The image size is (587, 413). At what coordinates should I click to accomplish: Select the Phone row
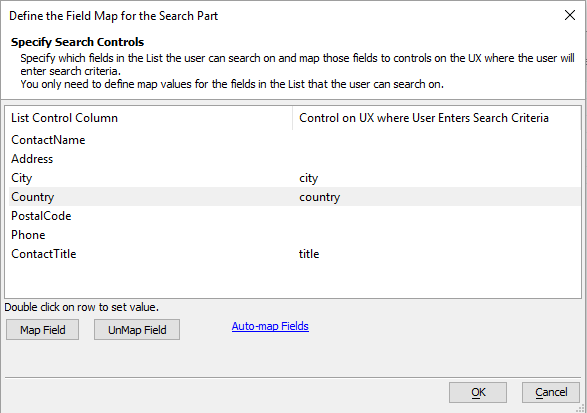pos(294,235)
